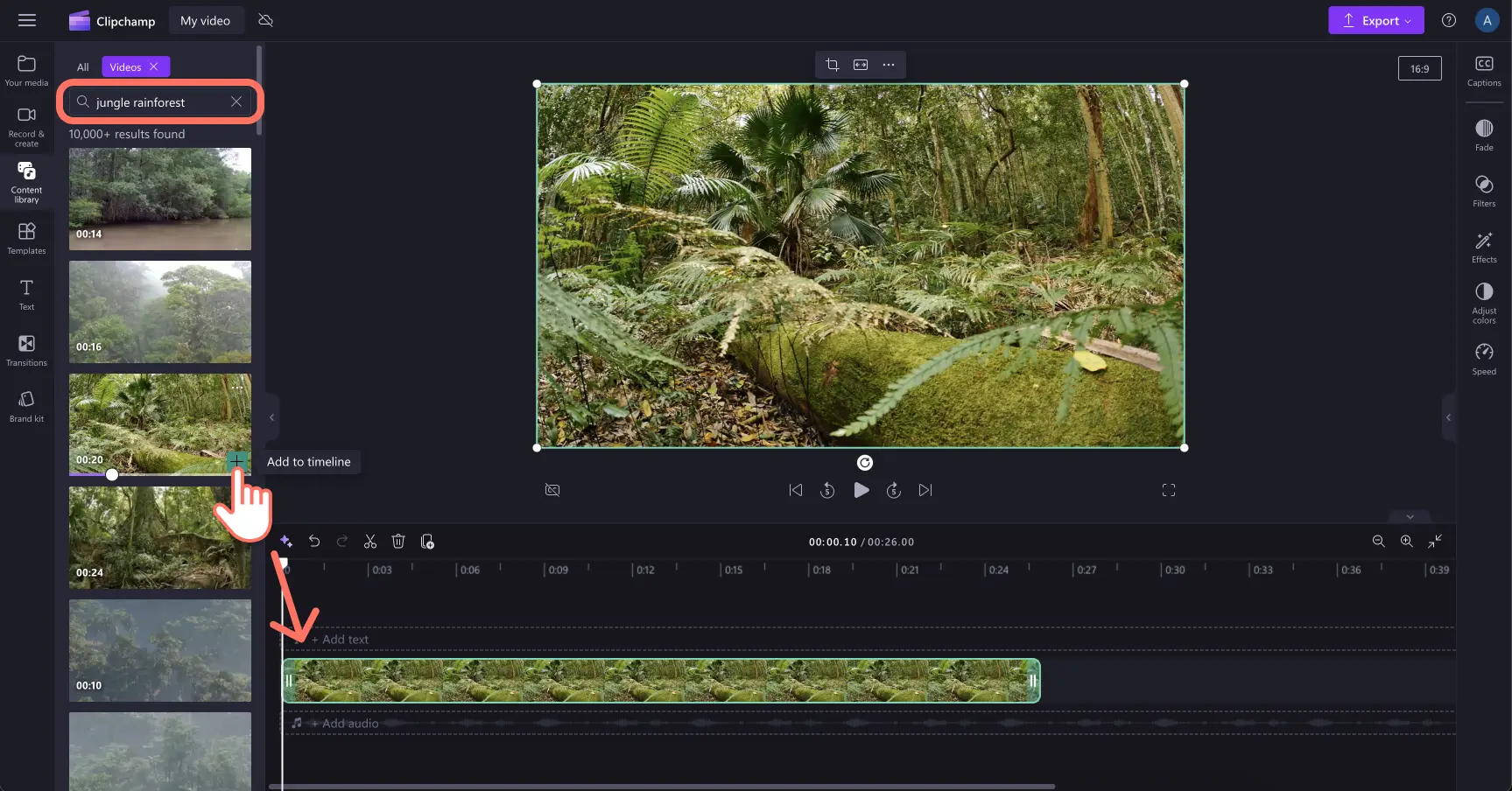
Task: Click the duplicate clip icon
Action: pos(427,542)
